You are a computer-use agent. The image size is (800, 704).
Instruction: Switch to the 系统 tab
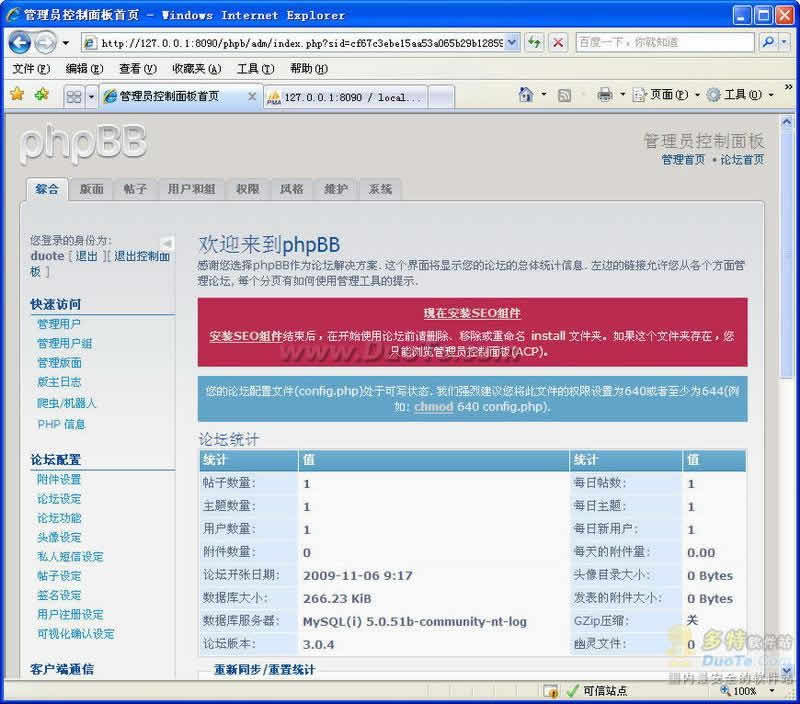pos(380,189)
